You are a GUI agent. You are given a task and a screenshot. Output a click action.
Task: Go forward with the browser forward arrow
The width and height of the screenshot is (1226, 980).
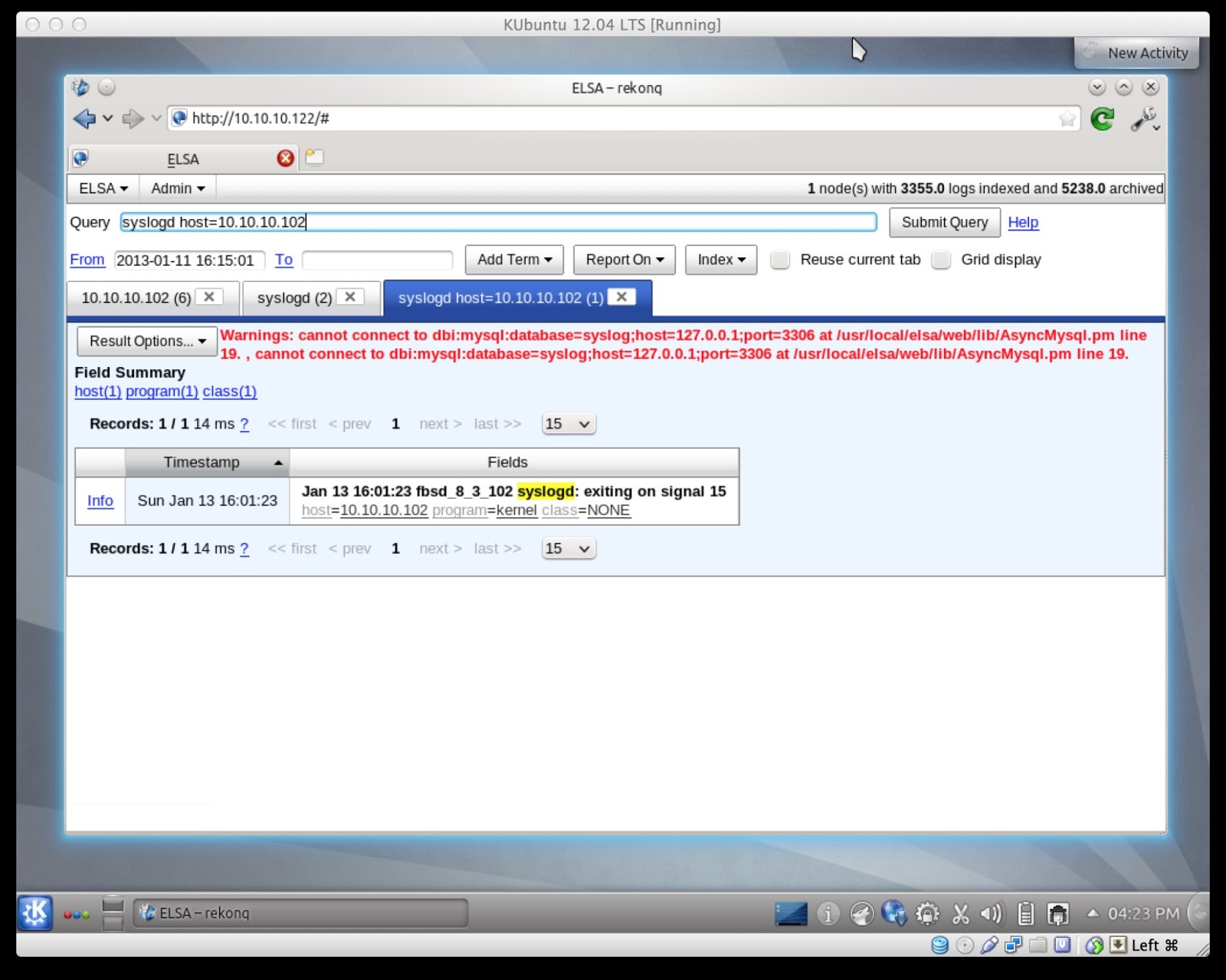pyautogui.click(x=133, y=119)
